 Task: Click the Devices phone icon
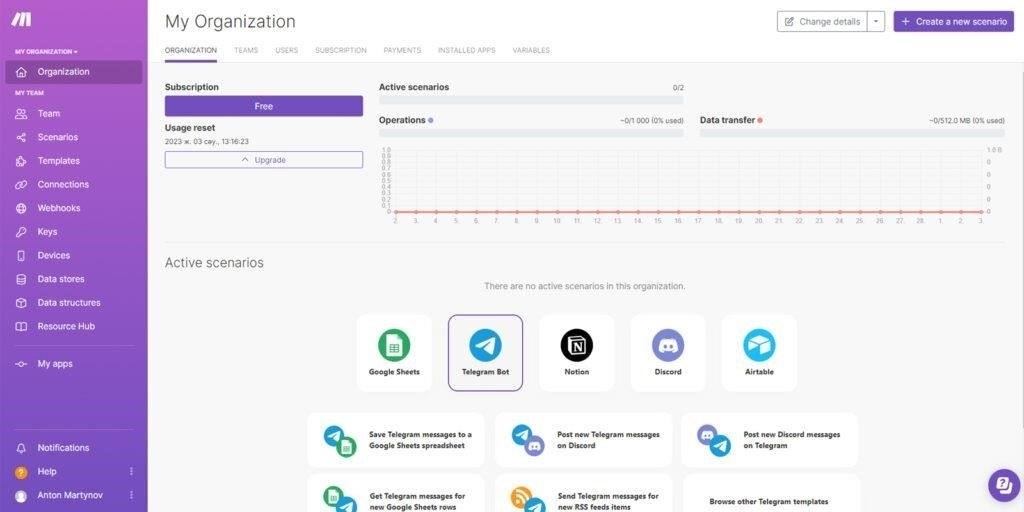tap(21, 255)
